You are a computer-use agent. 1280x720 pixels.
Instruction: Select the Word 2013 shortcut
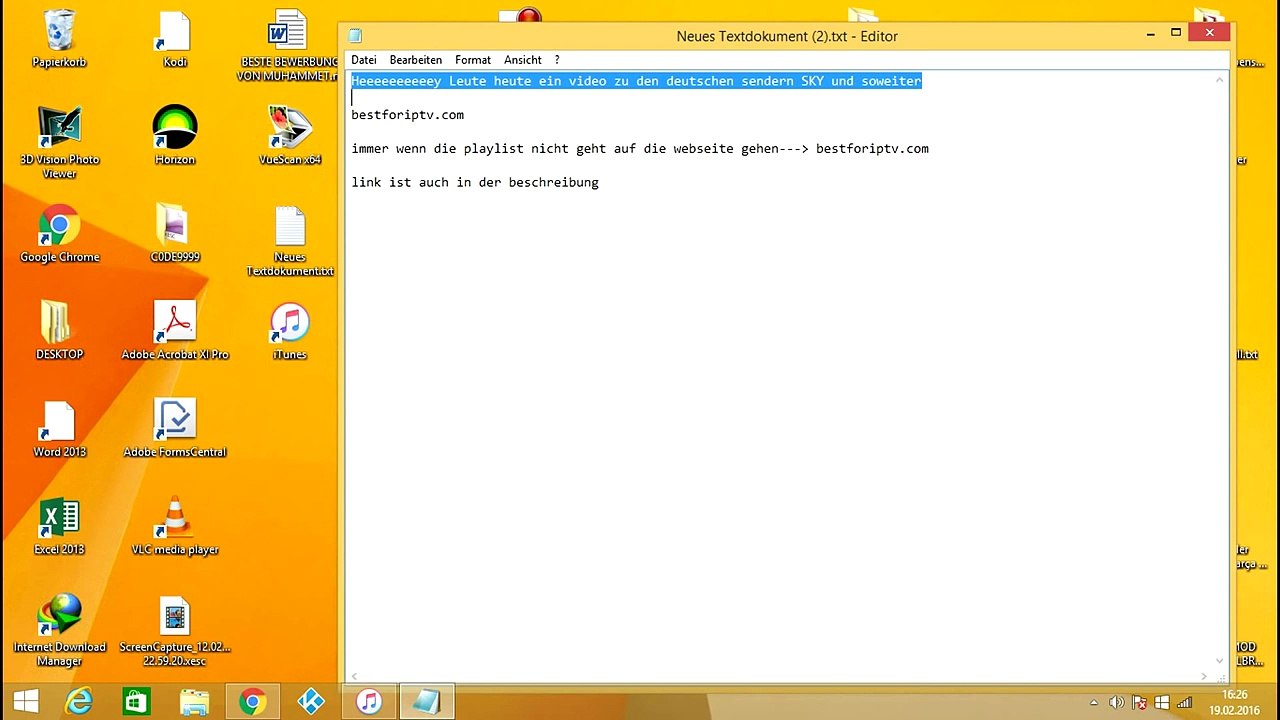[x=59, y=428]
